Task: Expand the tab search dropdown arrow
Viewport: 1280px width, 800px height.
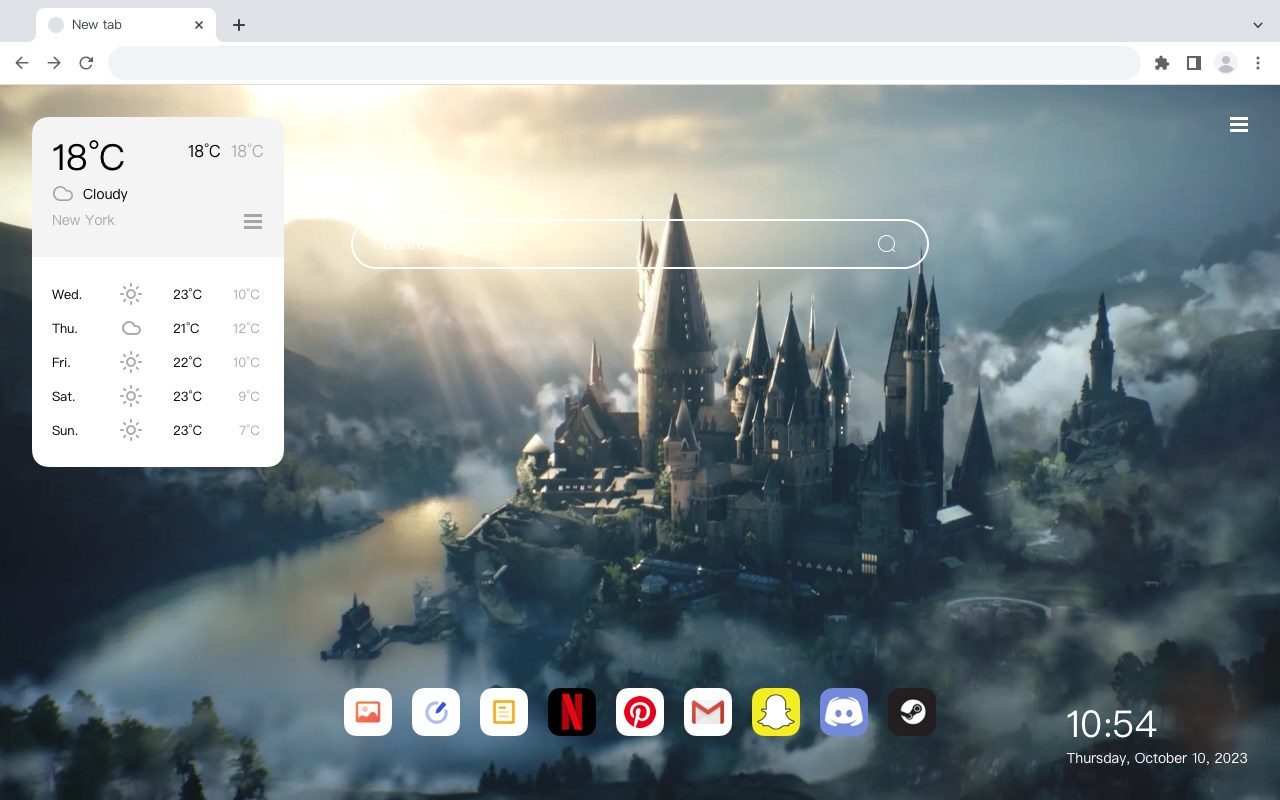Action: pos(1258,25)
